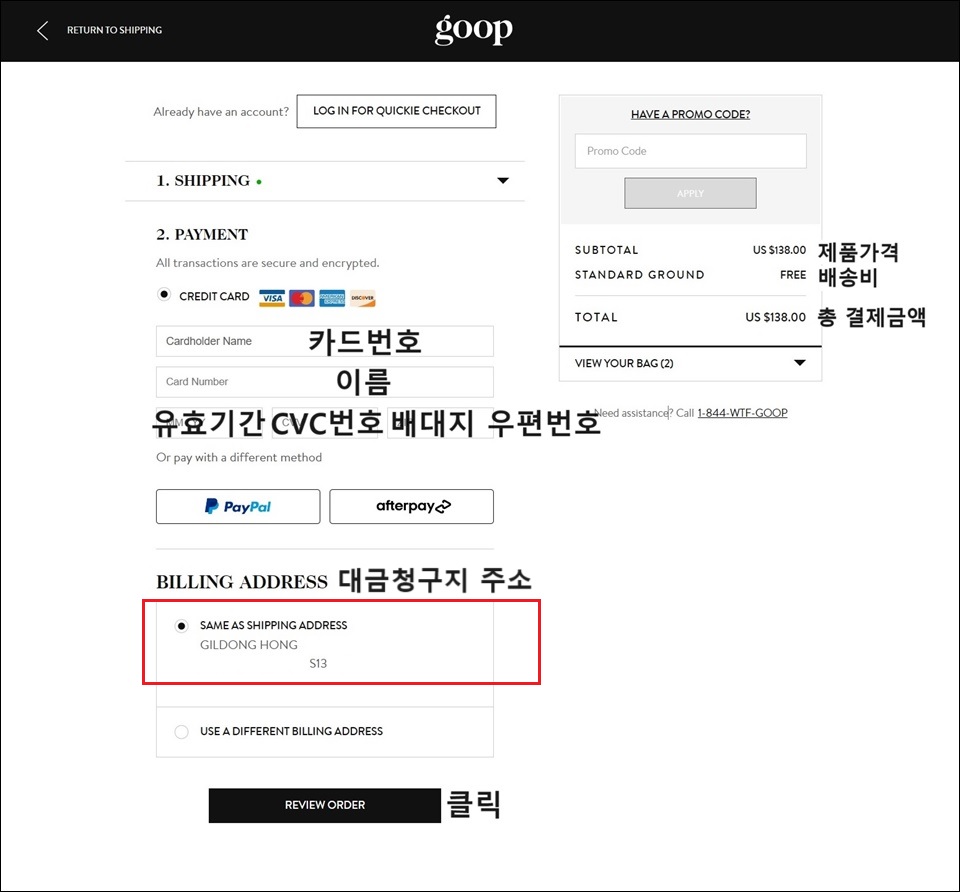Click the American Express icon
960x892 pixels.
point(332,298)
